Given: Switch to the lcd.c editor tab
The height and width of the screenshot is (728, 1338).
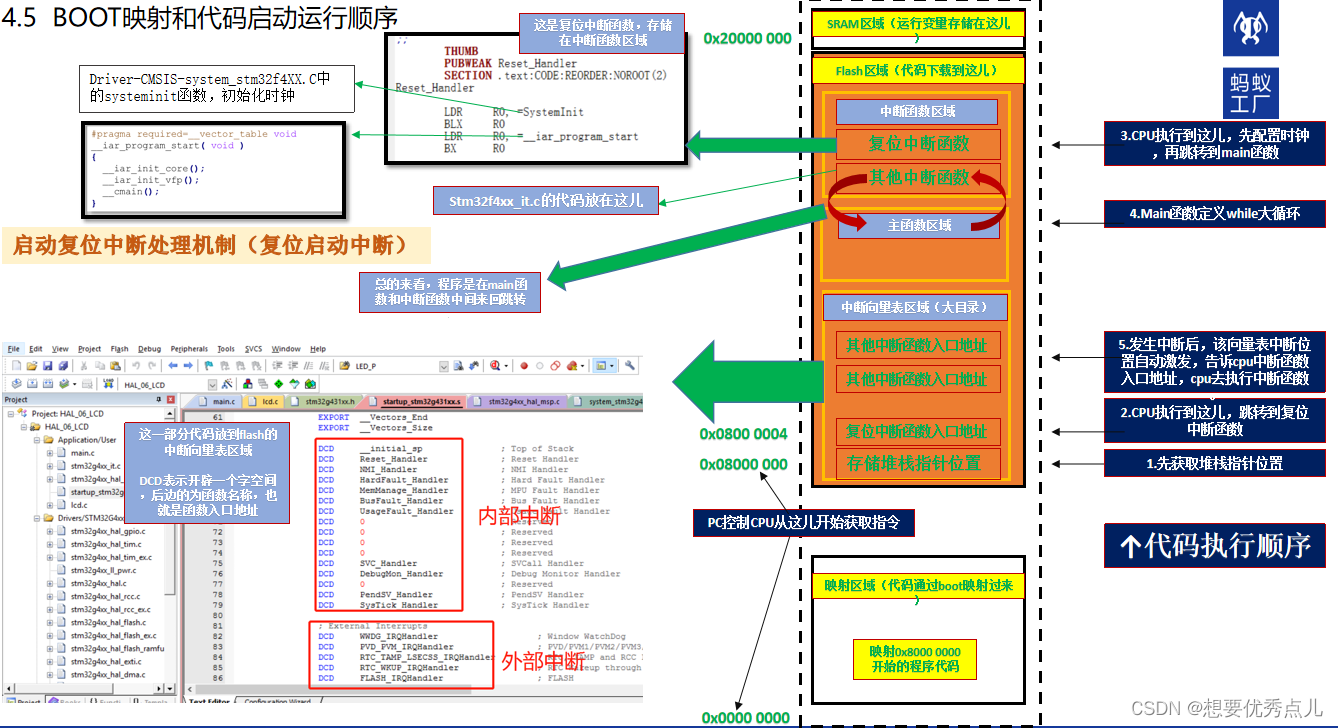Looking at the screenshot, I should coord(264,401).
